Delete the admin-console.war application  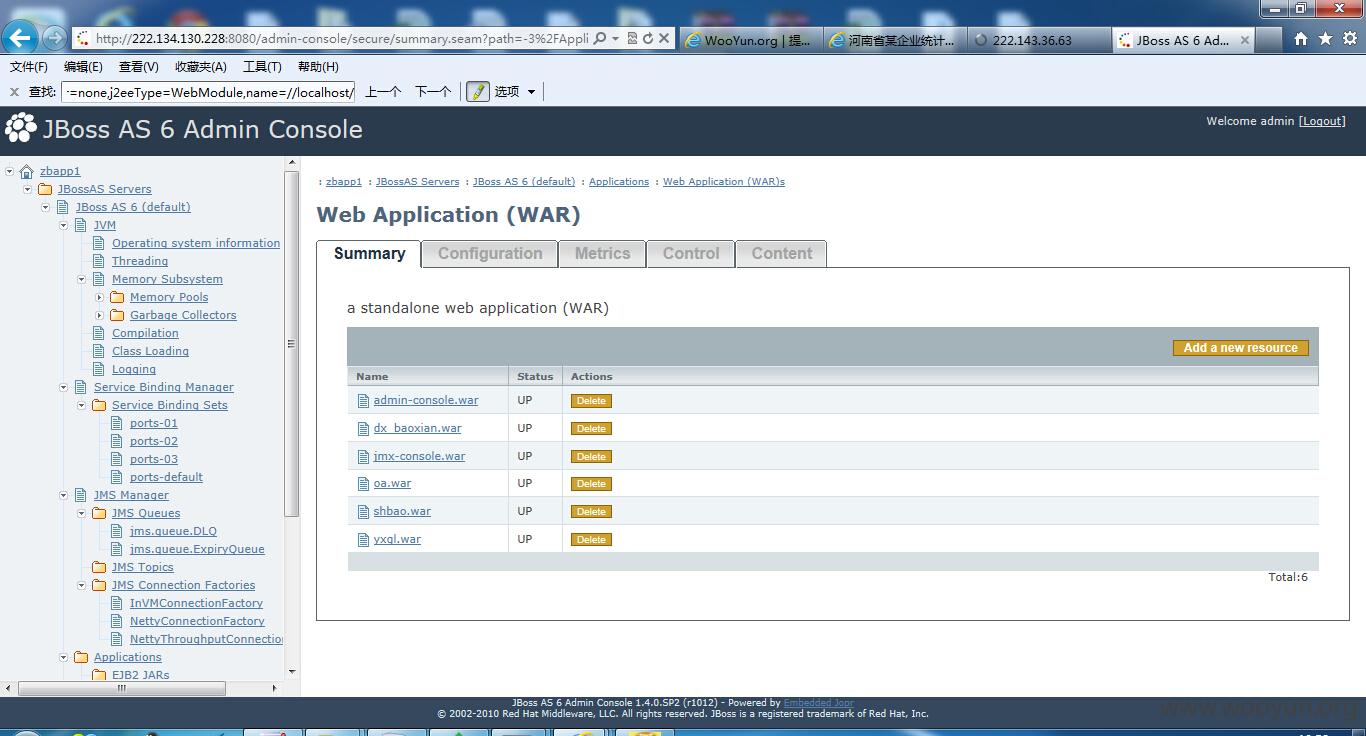pyautogui.click(x=591, y=401)
